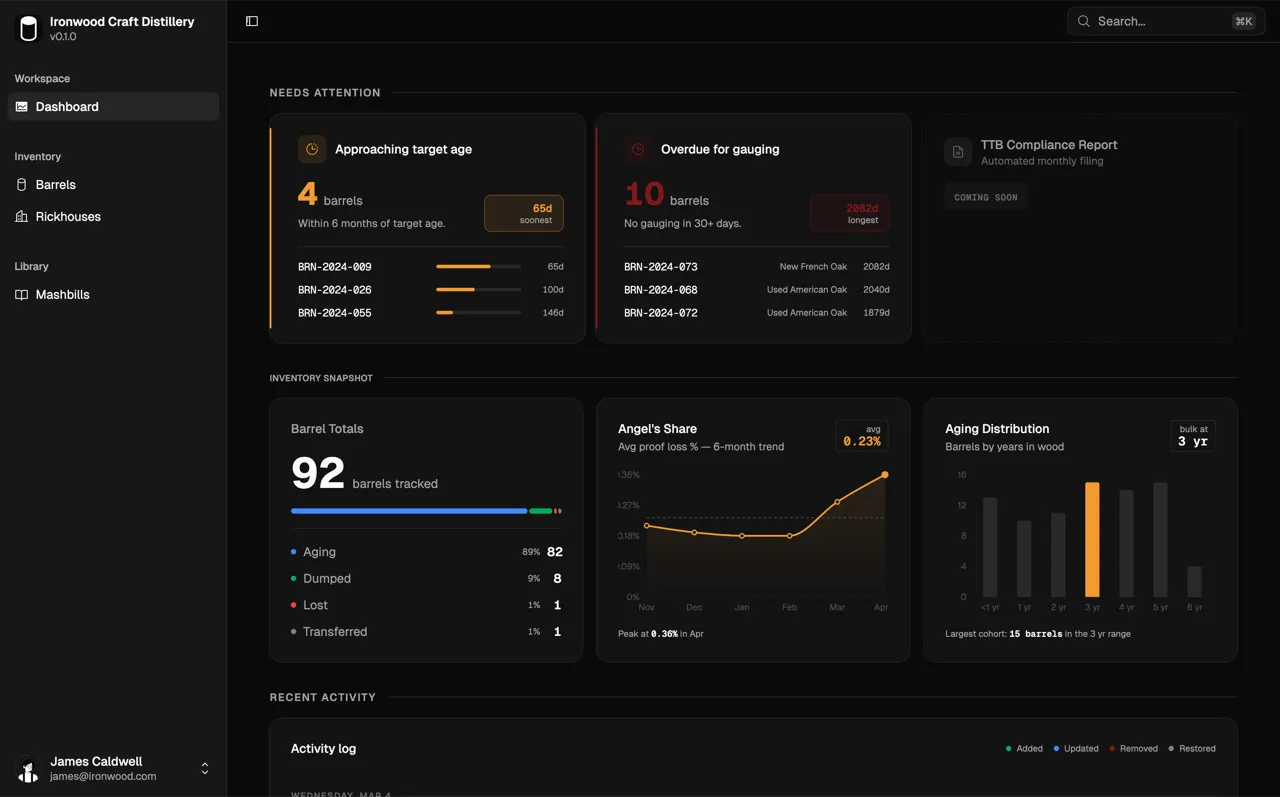The image size is (1280, 797).
Task: Click the search magnifier icon
Action: point(1083,20)
